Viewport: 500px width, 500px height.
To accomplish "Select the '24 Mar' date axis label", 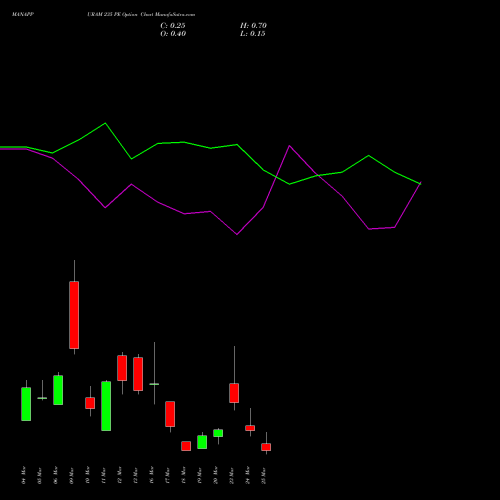I will 248,475.
